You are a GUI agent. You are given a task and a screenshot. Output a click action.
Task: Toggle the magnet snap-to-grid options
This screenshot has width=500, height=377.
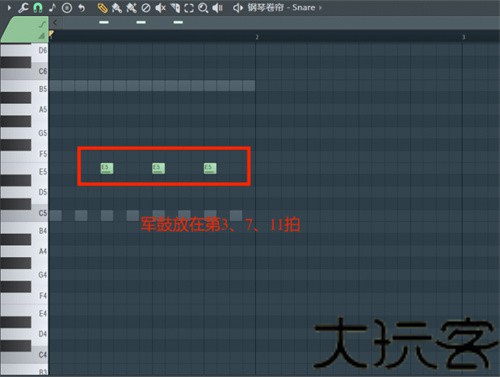(x=38, y=8)
